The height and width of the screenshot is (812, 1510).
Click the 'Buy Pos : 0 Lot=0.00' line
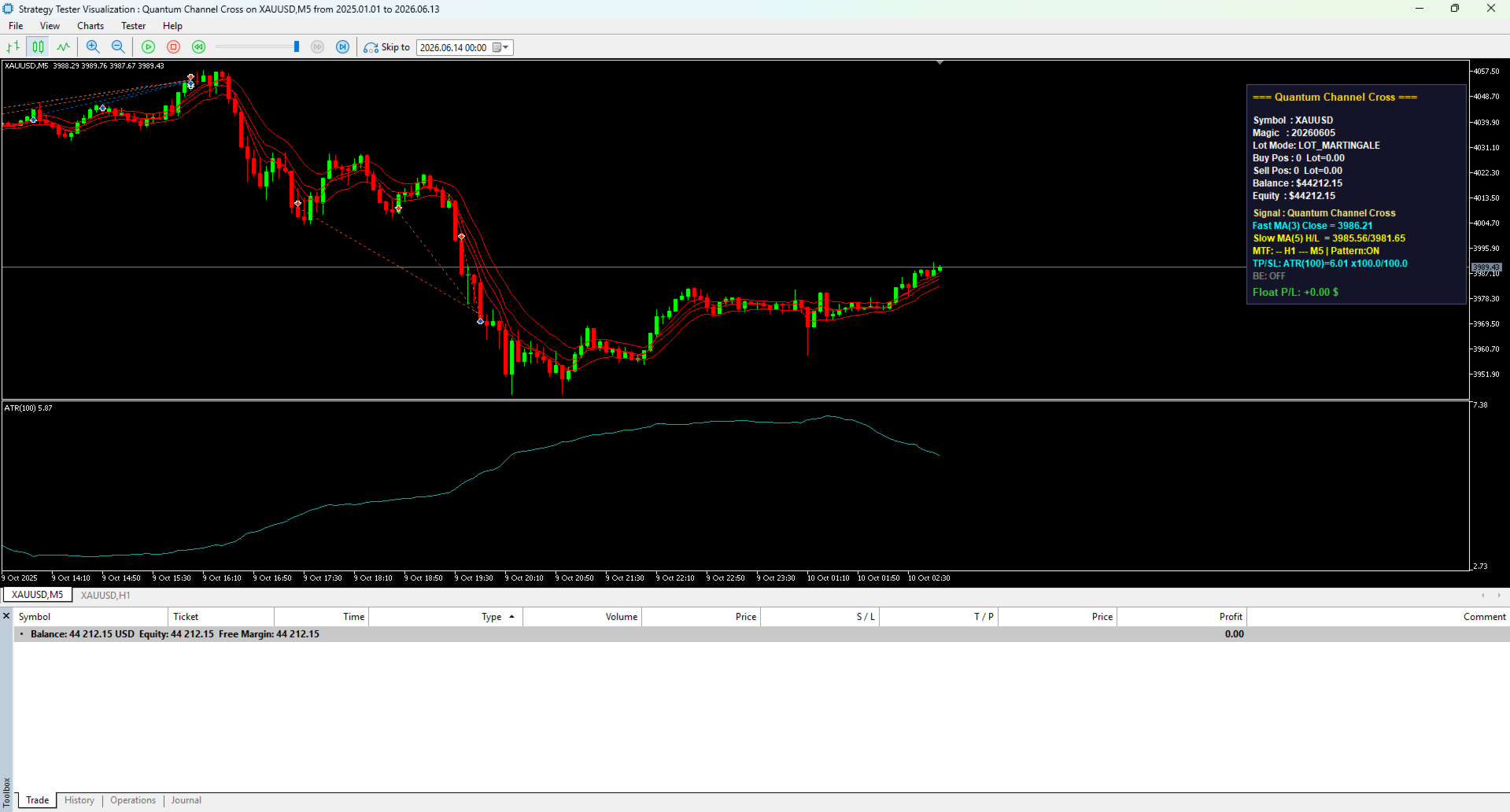pos(1298,158)
